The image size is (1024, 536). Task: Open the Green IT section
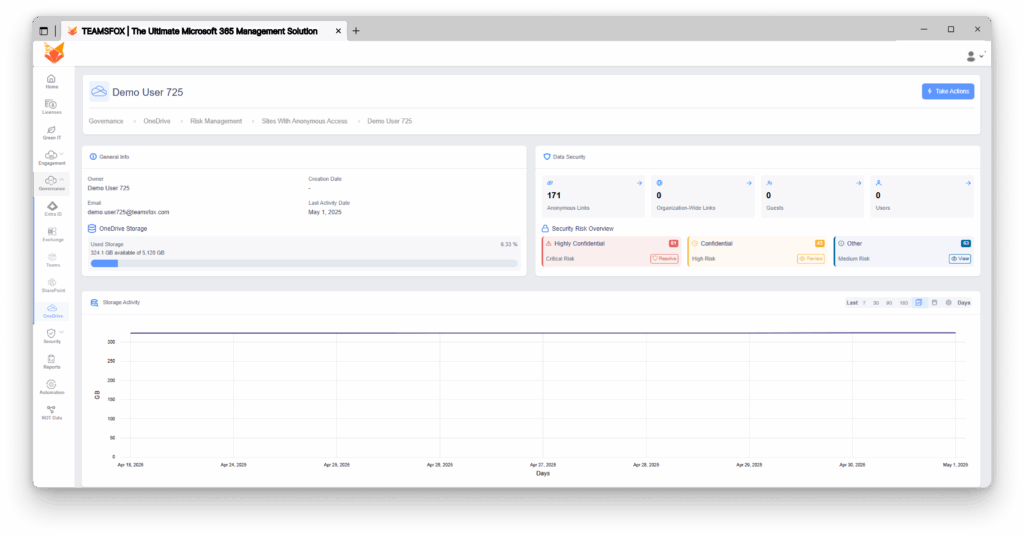[52, 133]
